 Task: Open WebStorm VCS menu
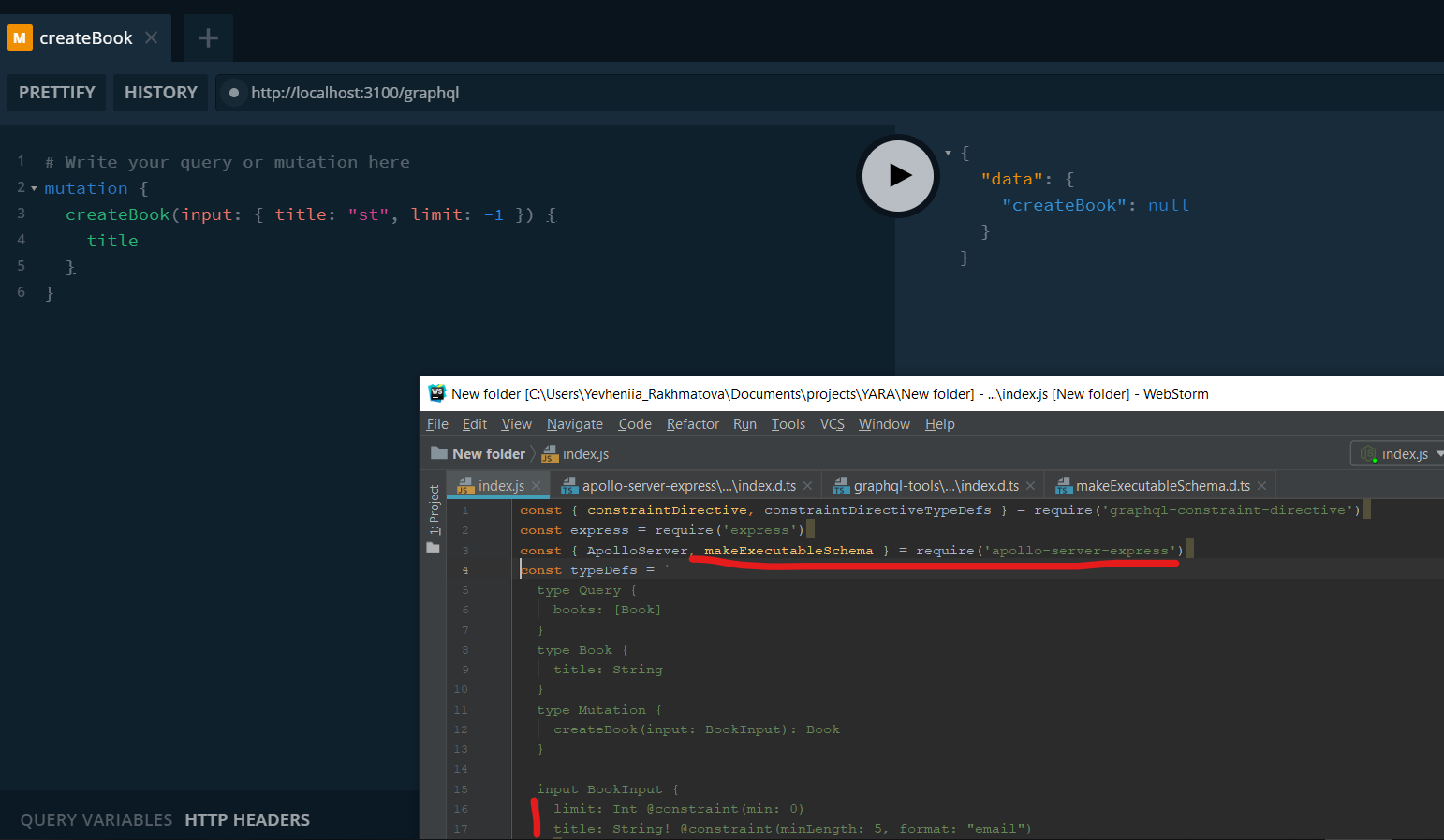pos(833,424)
